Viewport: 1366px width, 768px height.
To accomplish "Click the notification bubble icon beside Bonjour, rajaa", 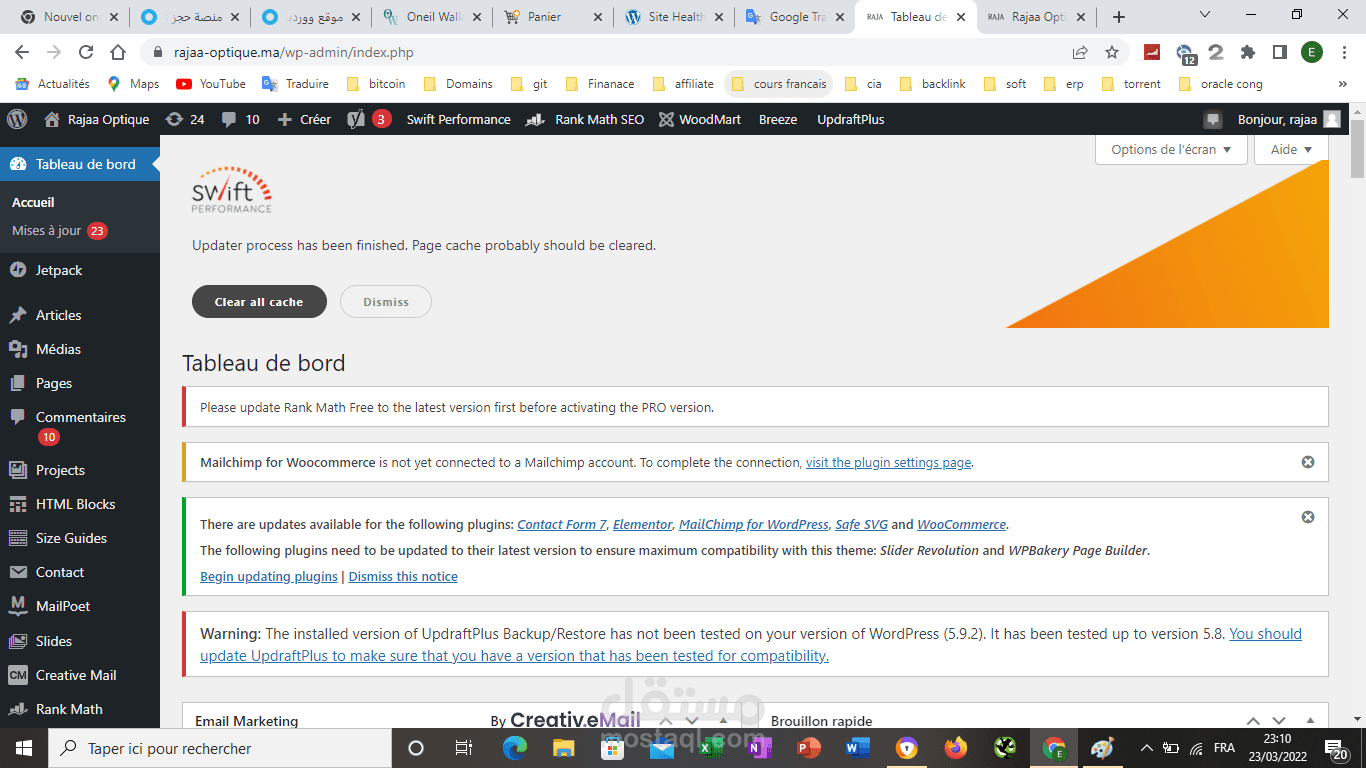I will pos(1213,120).
